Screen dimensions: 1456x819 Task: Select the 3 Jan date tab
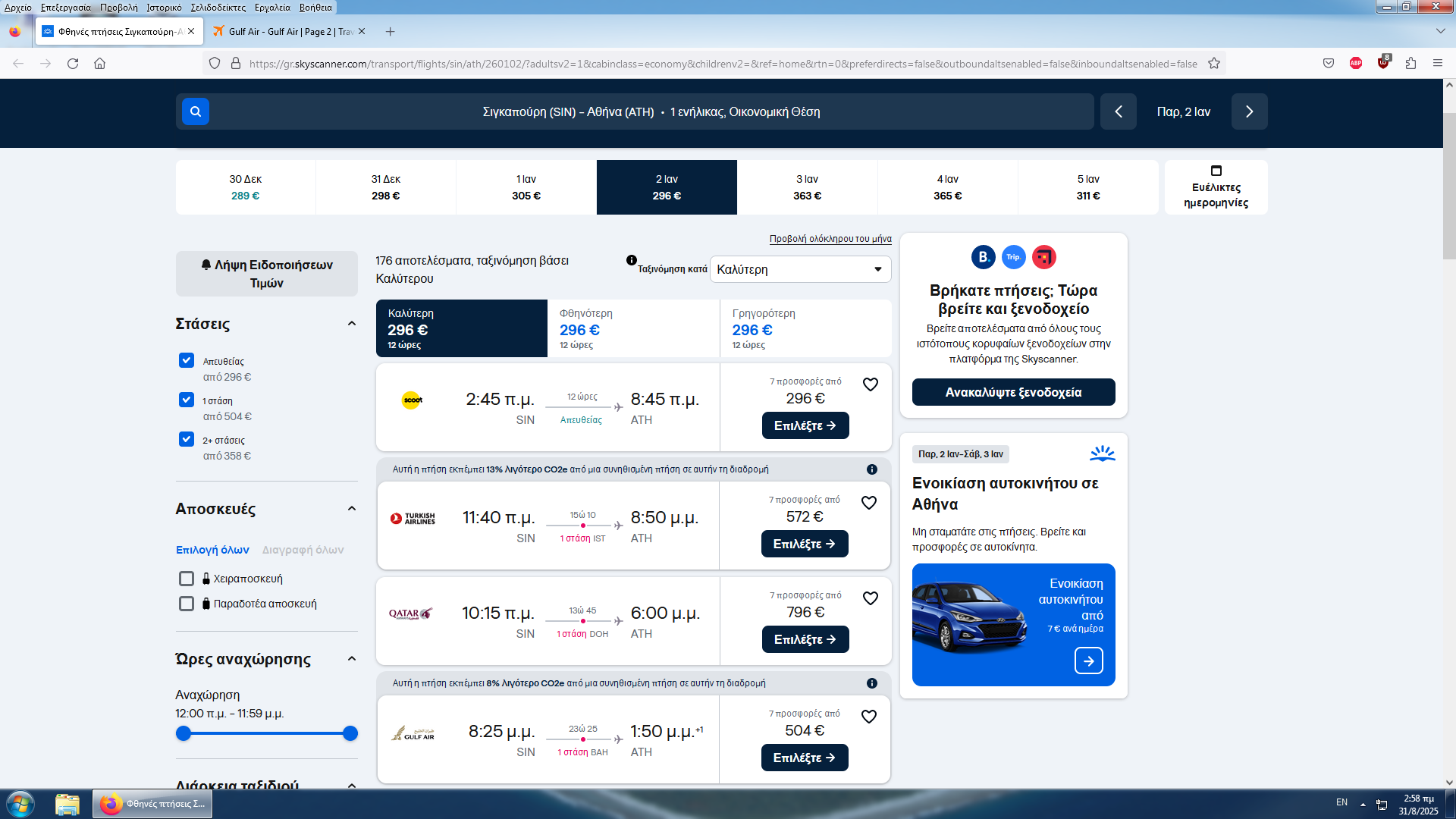[x=807, y=187]
